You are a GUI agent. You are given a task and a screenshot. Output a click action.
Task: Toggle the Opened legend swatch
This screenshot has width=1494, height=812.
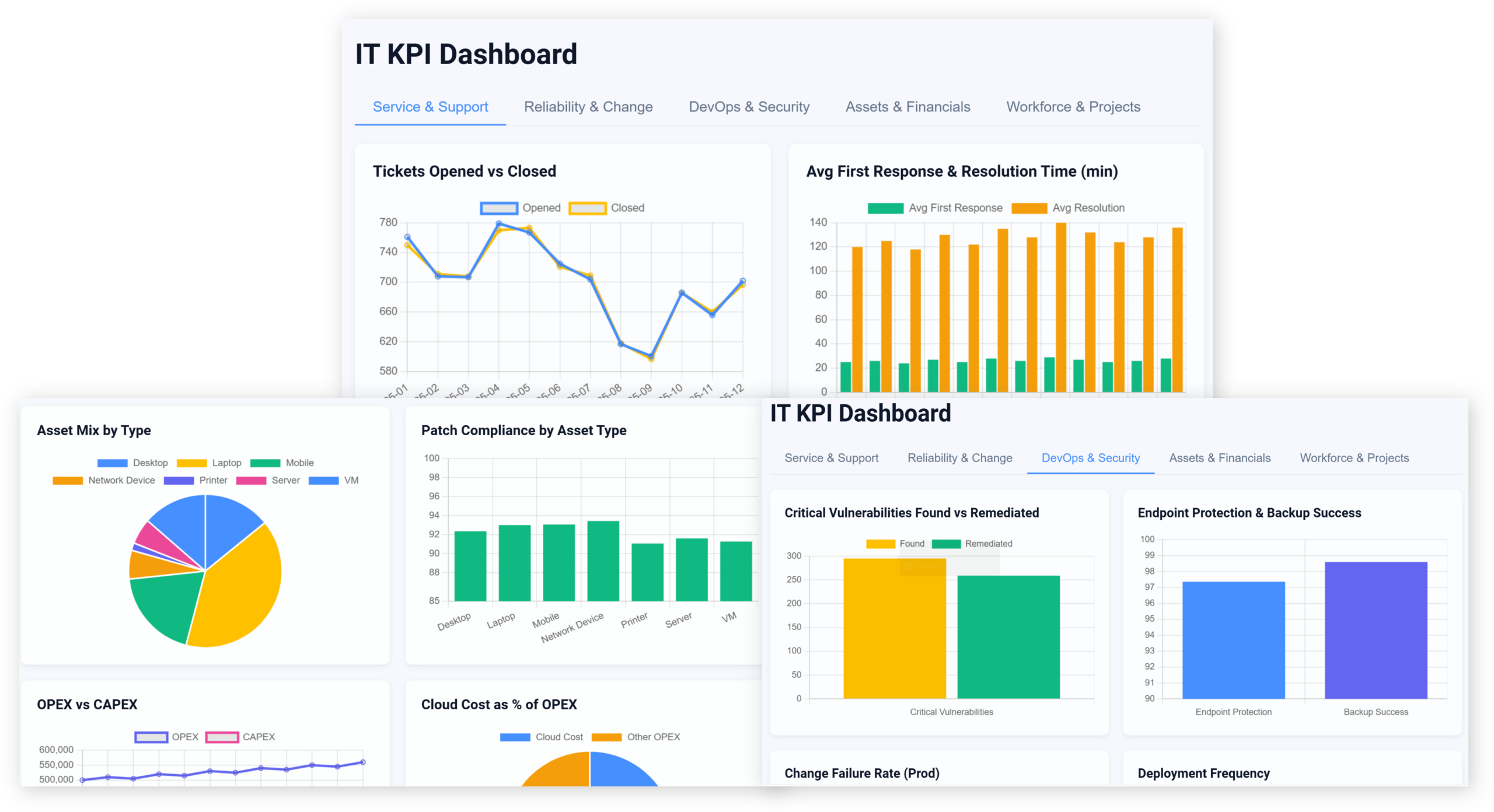coord(498,208)
